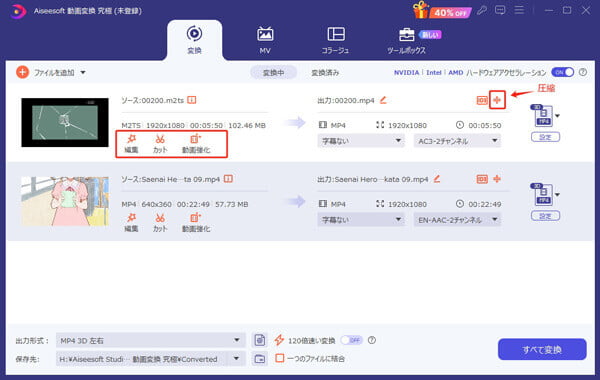Image resolution: width=600 pixels, height=380 pixels.
Task: Toggle hardware acceleration switch
Action: [562, 72]
